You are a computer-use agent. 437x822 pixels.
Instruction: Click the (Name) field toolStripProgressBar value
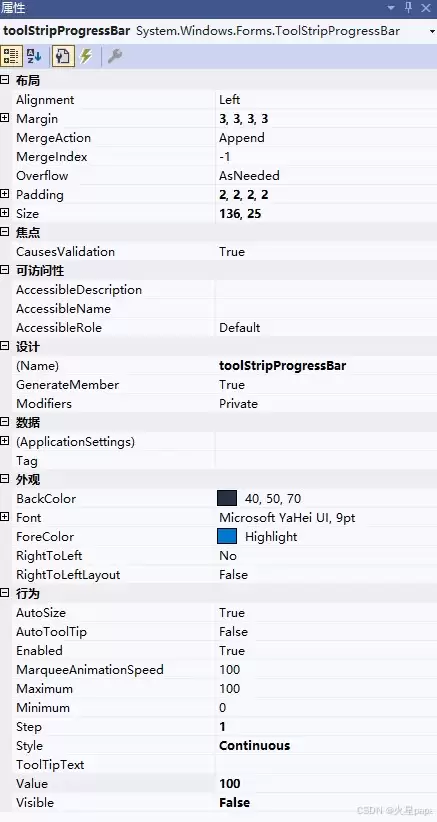[x=282, y=365]
